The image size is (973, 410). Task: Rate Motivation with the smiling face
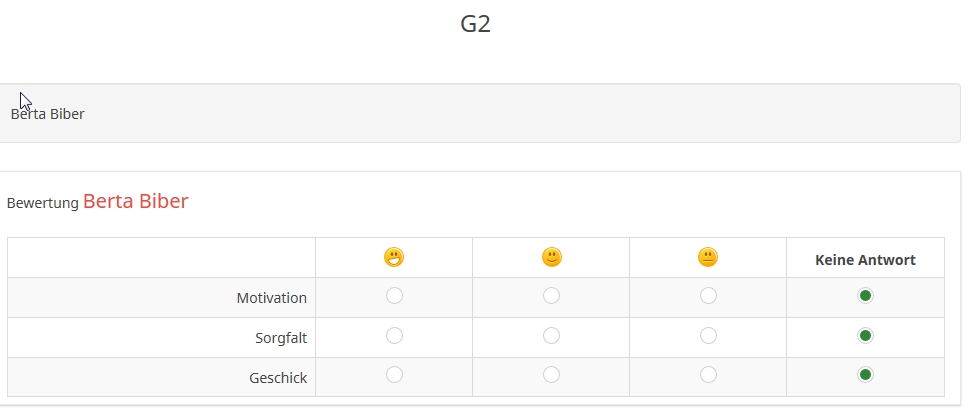click(x=551, y=296)
